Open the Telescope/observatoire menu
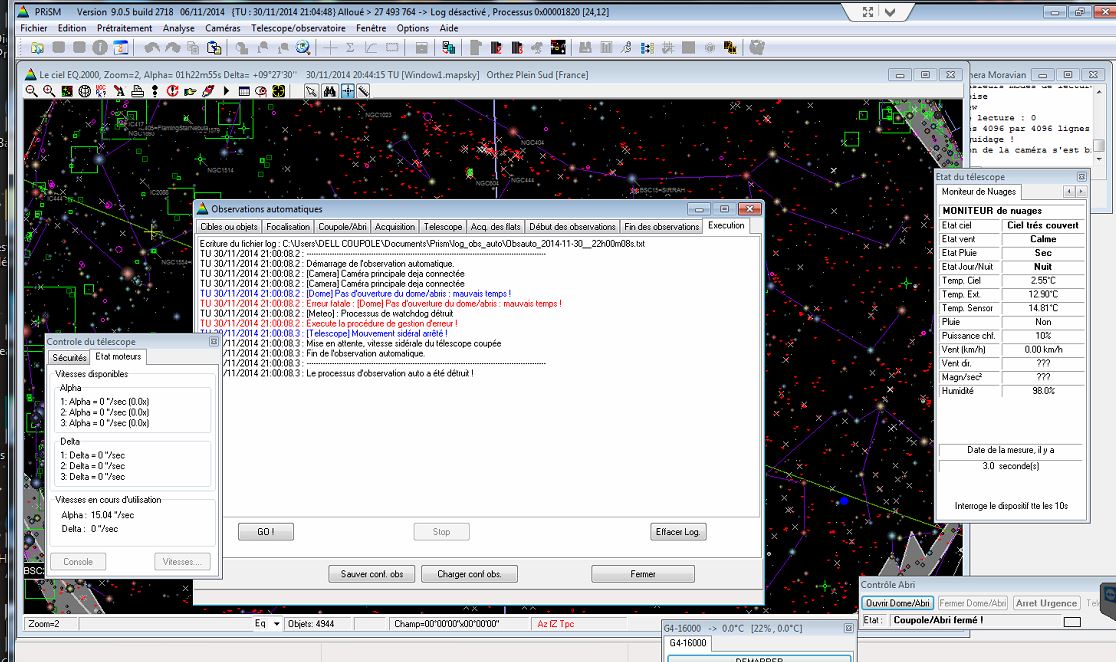The width and height of the screenshot is (1116, 662). click(x=297, y=28)
